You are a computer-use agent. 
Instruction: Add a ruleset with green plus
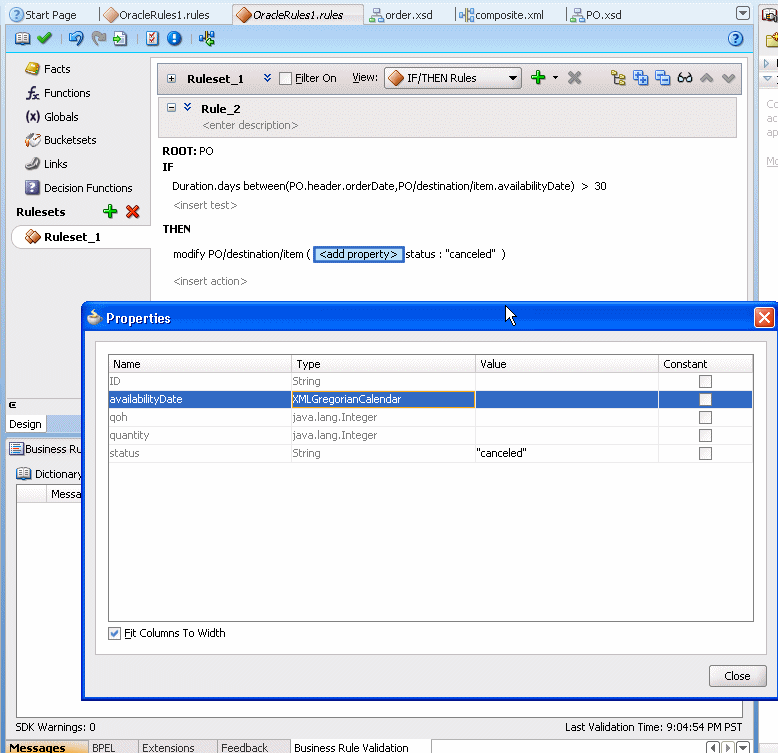(110, 212)
